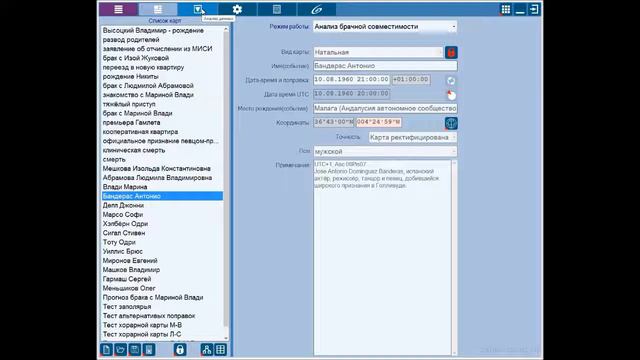Click the open folder icon below card list

tap(120, 349)
